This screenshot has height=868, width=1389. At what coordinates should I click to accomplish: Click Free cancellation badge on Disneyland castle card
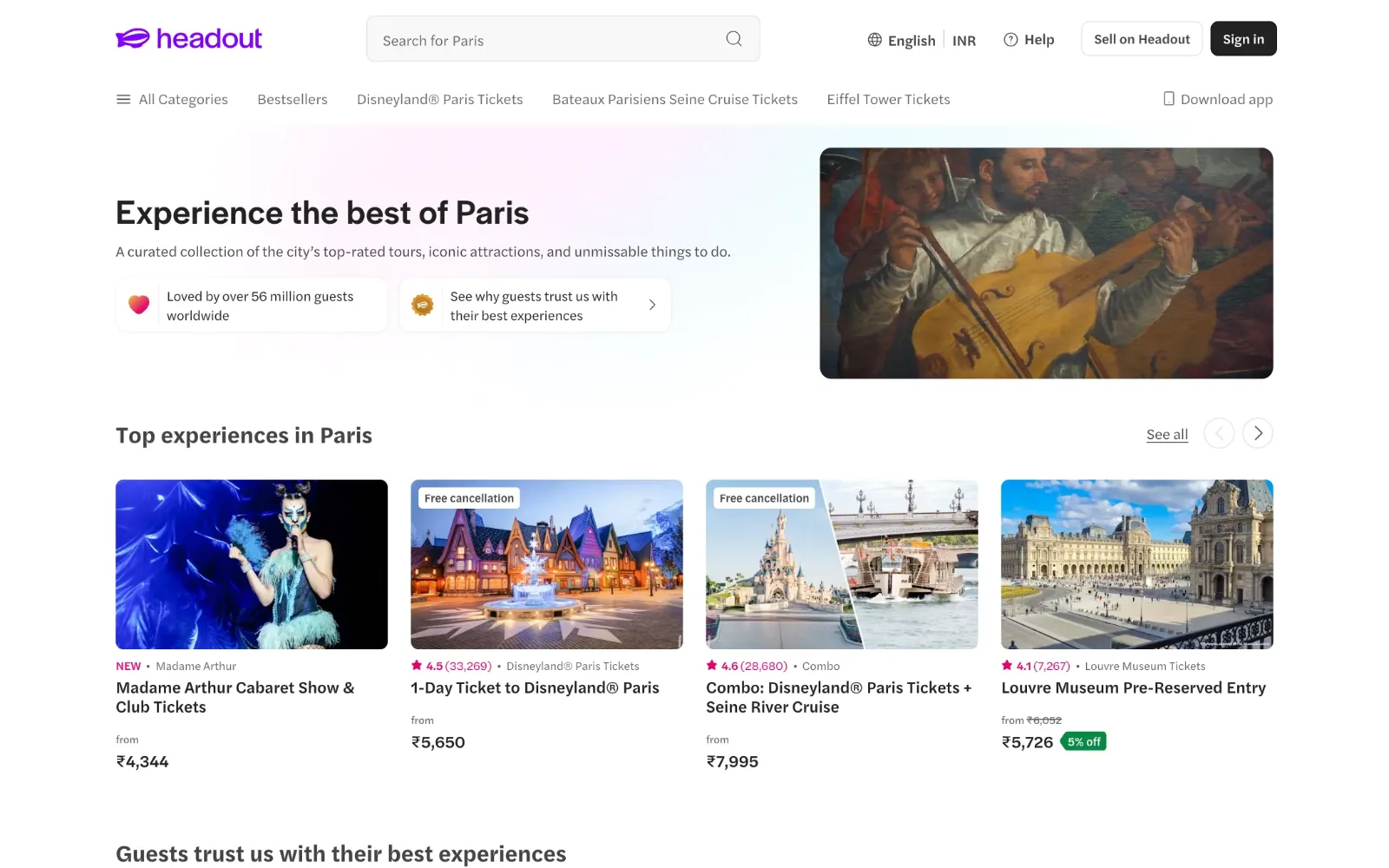[764, 498]
